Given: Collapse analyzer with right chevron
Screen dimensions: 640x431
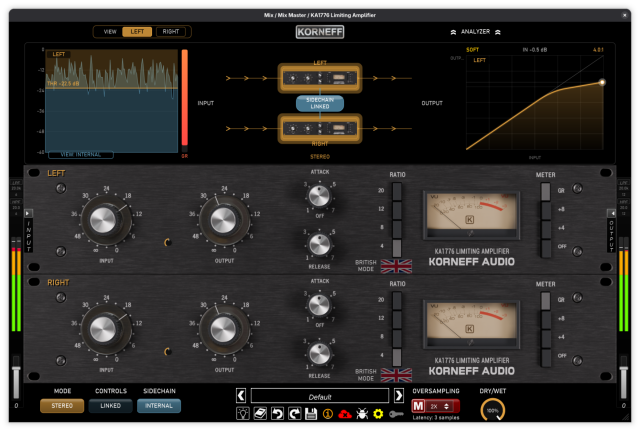Looking at the screenshot, I should point(498,32).
